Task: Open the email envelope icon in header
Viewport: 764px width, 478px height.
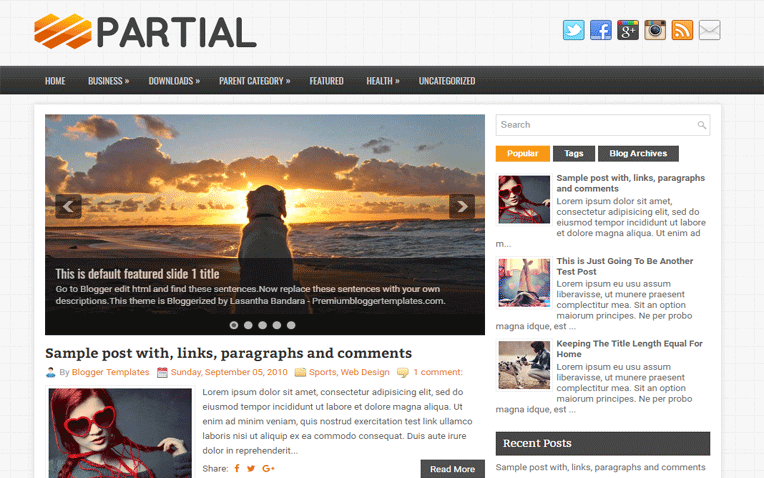Action: click(709, 30)
